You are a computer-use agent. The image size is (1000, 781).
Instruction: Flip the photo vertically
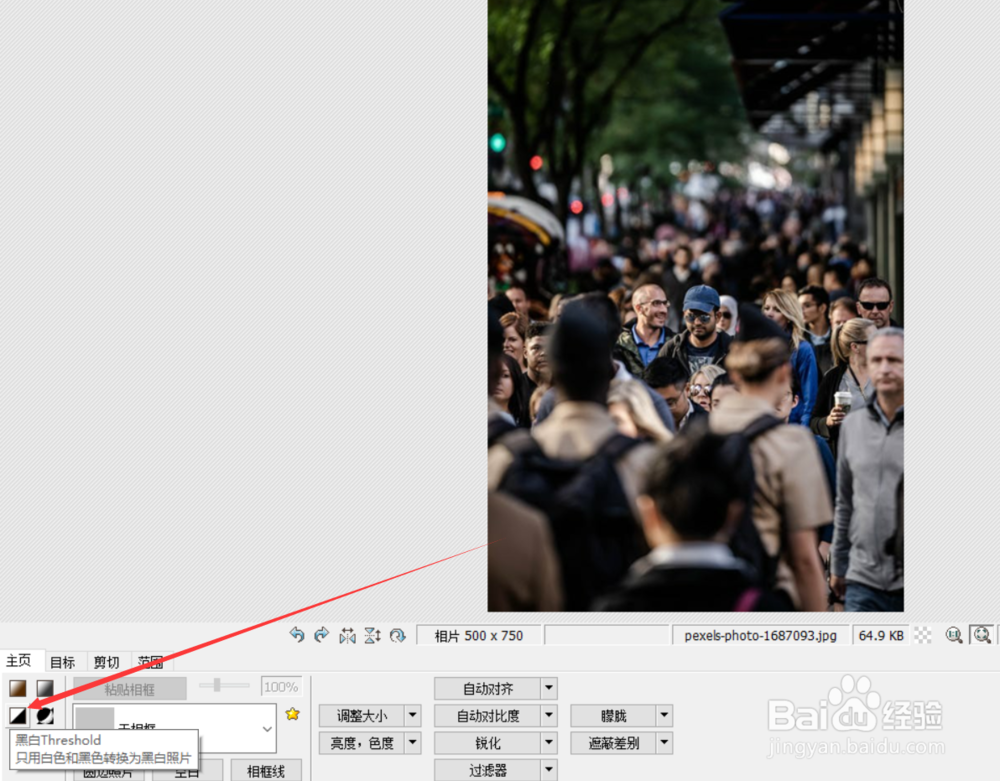click(x=372, y=635)
